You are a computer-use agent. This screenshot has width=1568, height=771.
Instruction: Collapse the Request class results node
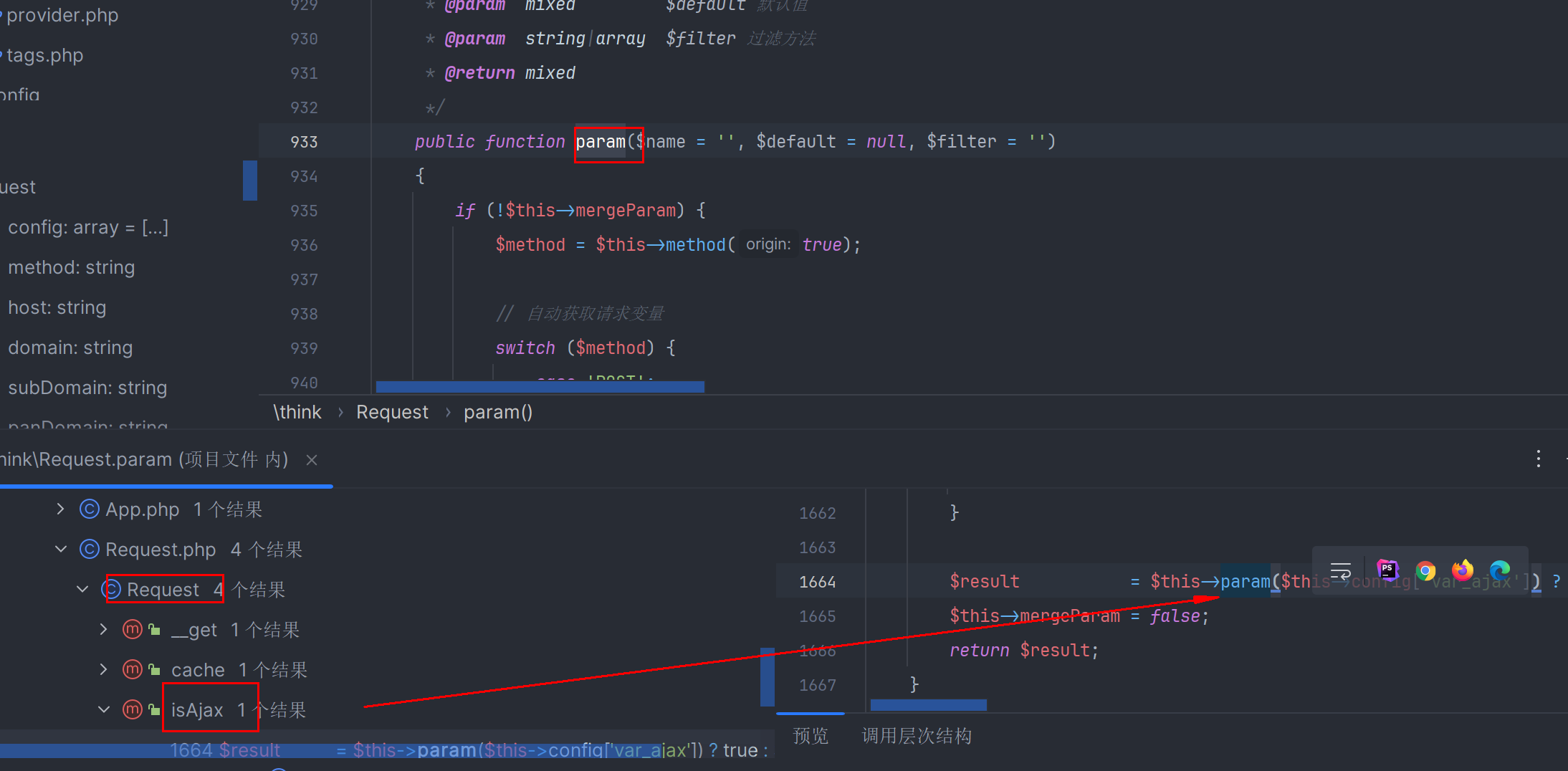[82, 590]
